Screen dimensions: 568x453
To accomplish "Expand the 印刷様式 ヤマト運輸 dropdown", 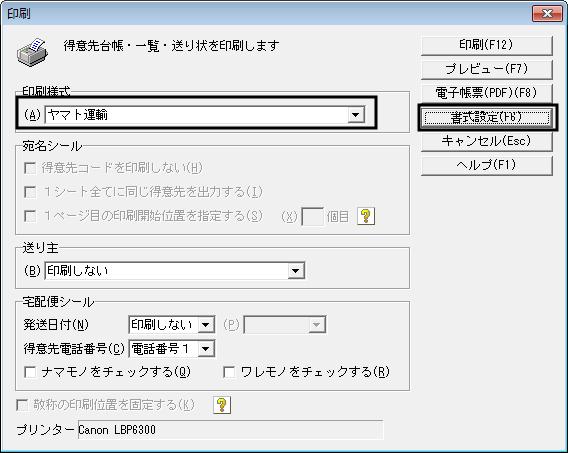I will 355,115.
